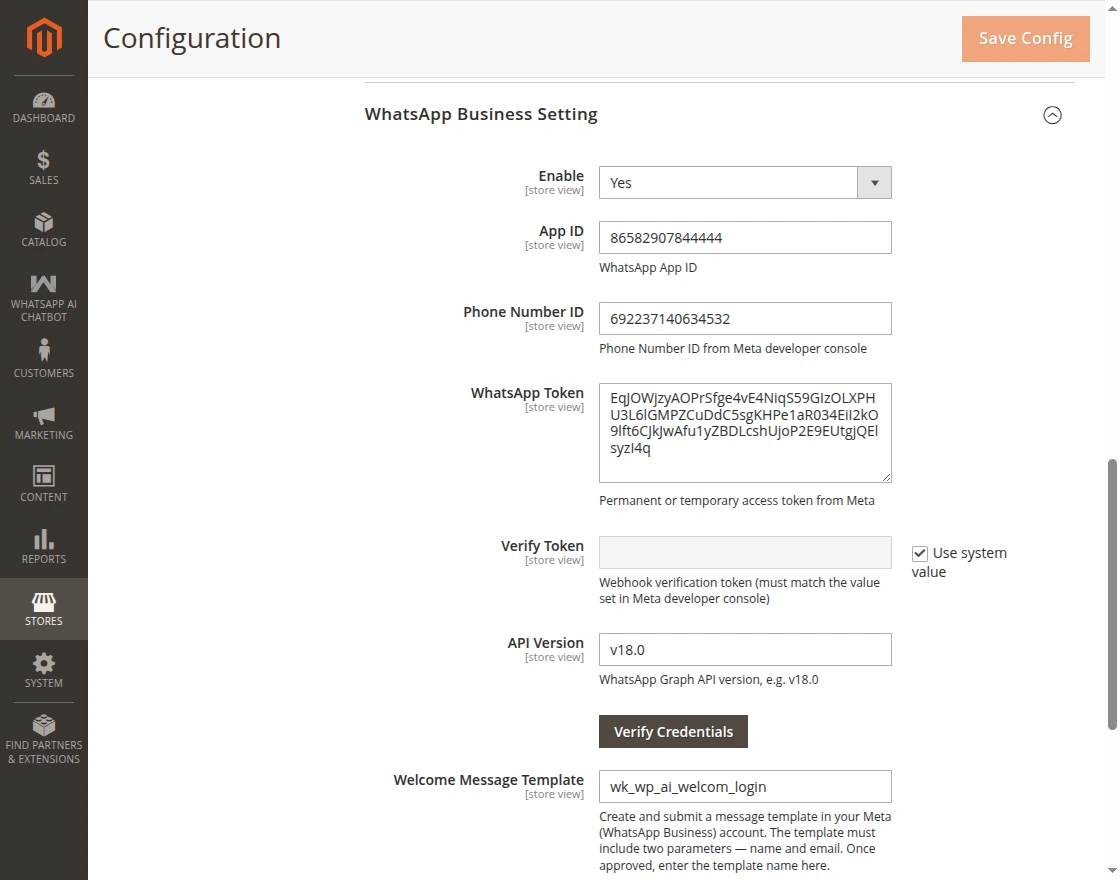Click the 'Webhook verification token' note text

(739, 591)
